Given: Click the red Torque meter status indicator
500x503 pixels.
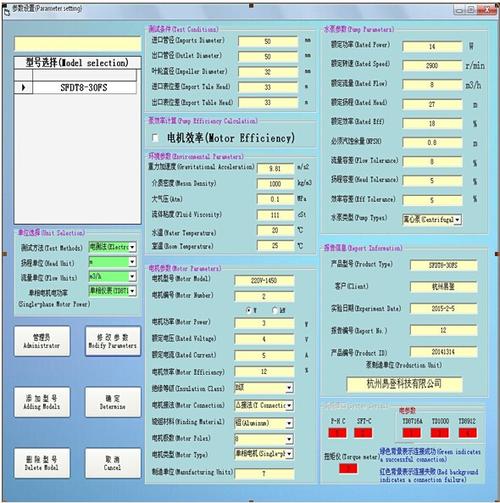Looking at the screenshot, I should [x=348, y=468].
